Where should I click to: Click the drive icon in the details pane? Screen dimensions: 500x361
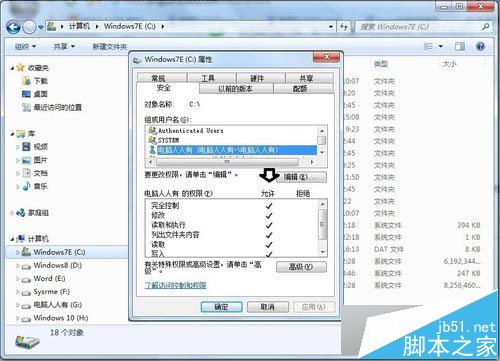(27, 342)
